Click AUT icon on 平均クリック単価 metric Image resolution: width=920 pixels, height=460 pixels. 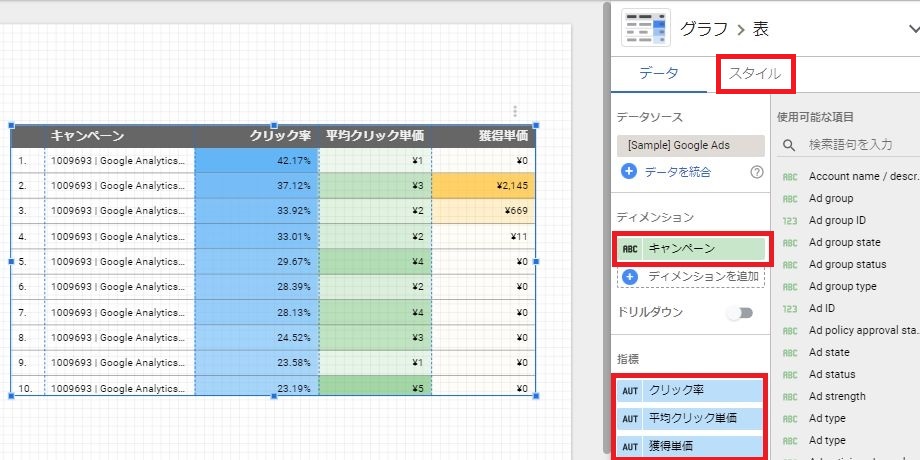[630, 419]
